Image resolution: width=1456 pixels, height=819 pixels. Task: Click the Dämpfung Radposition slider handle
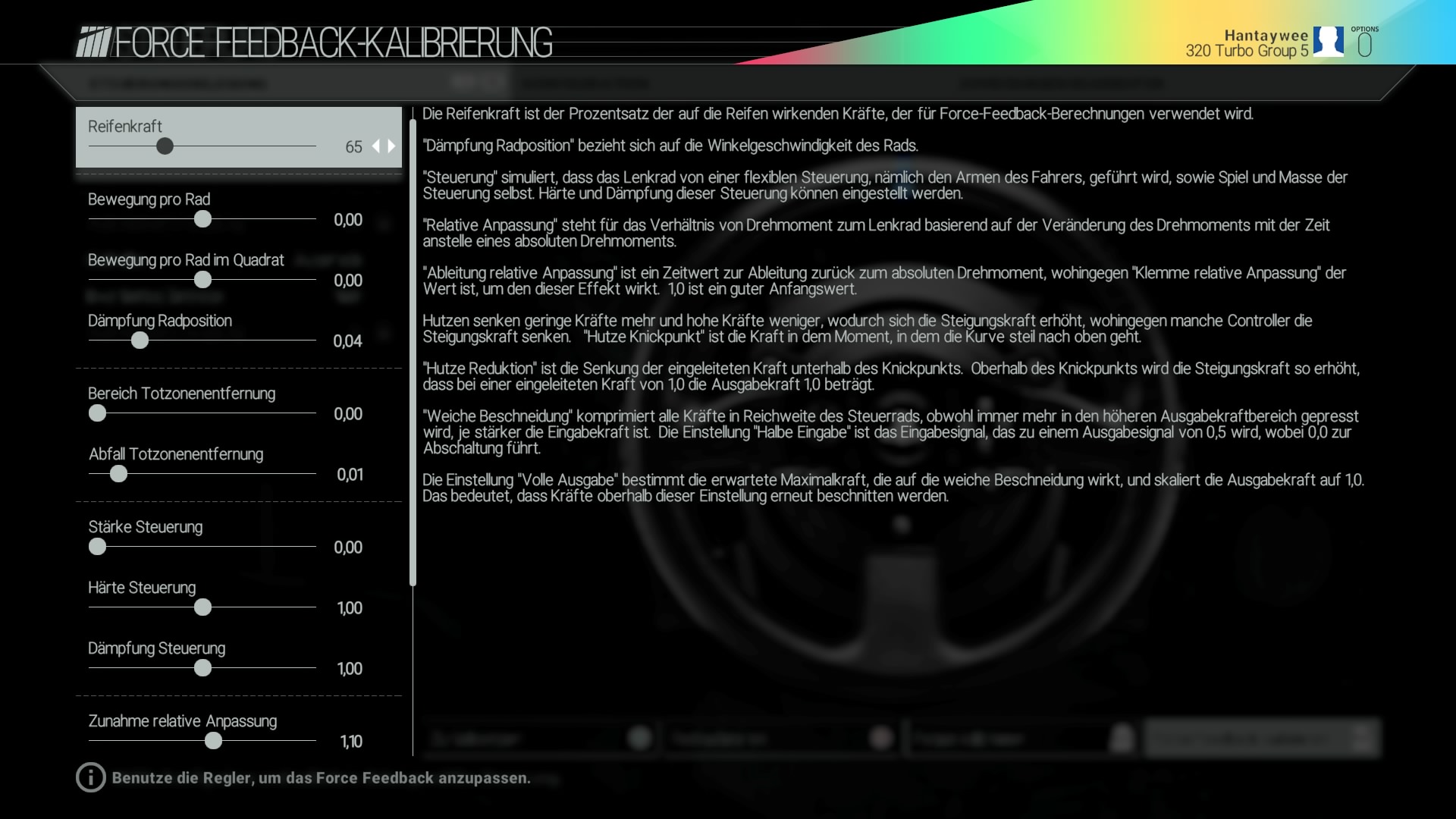tap(140, 340)
